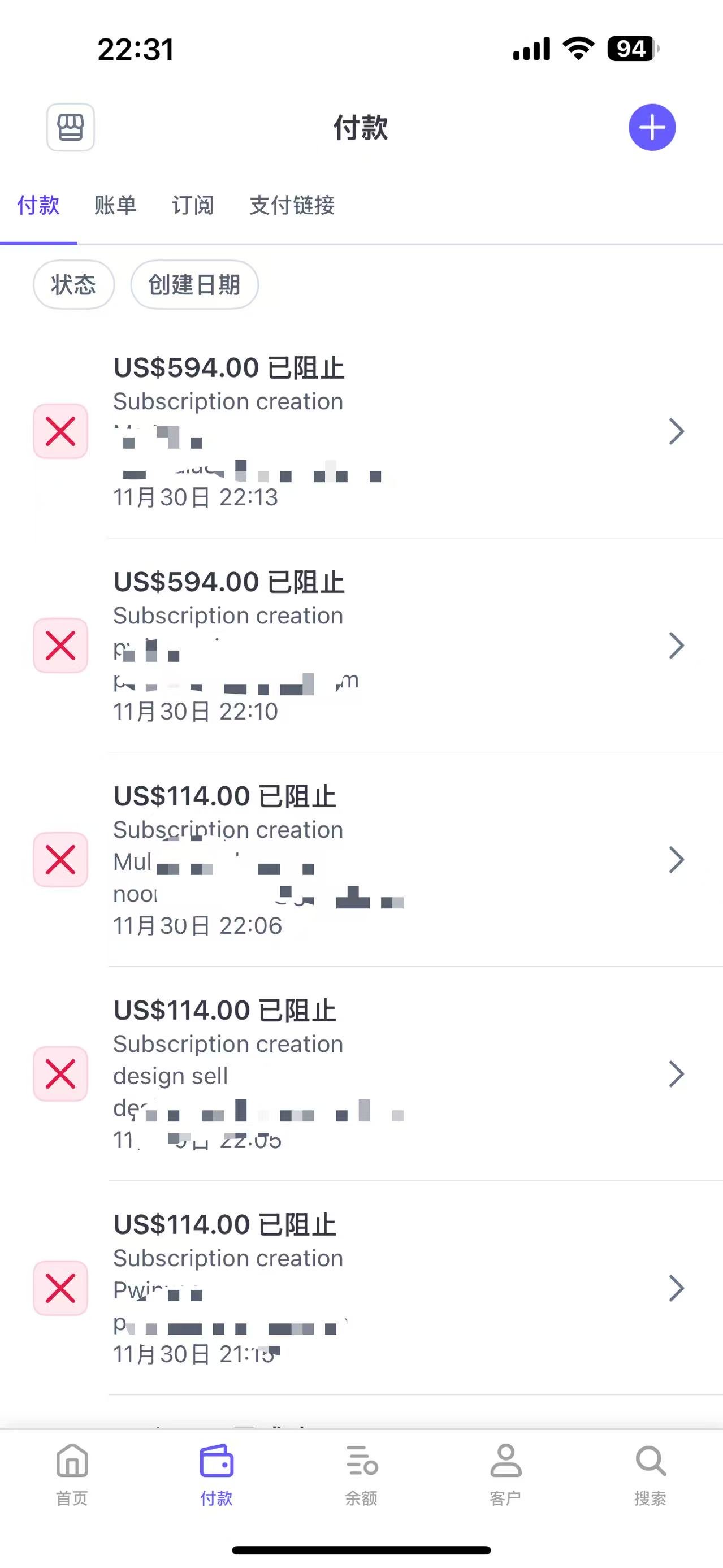Open the 状态 status filter
723x1568 pixels.
tap(73, 285)
